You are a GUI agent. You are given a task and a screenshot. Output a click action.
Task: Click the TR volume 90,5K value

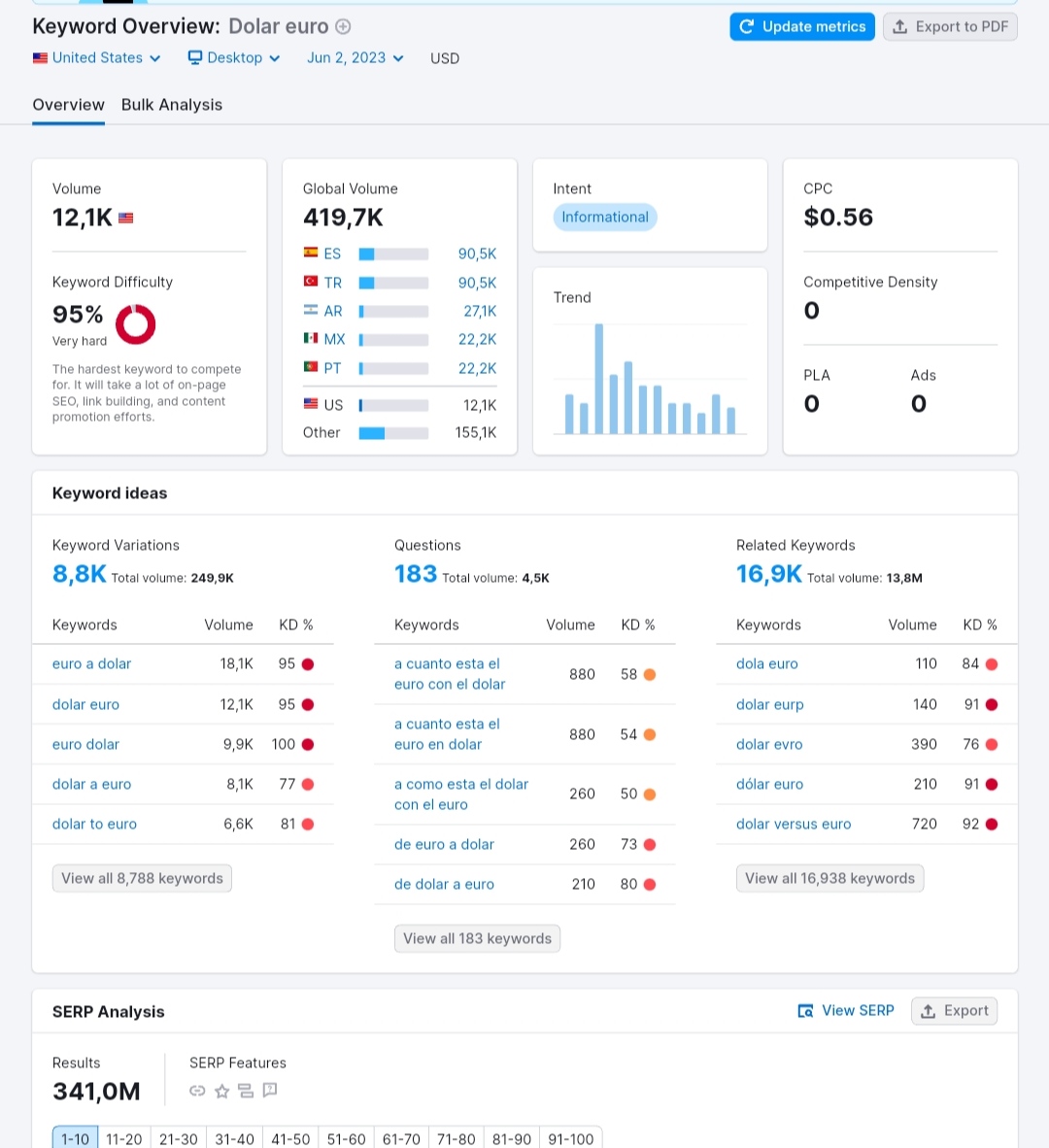point(477,283)
